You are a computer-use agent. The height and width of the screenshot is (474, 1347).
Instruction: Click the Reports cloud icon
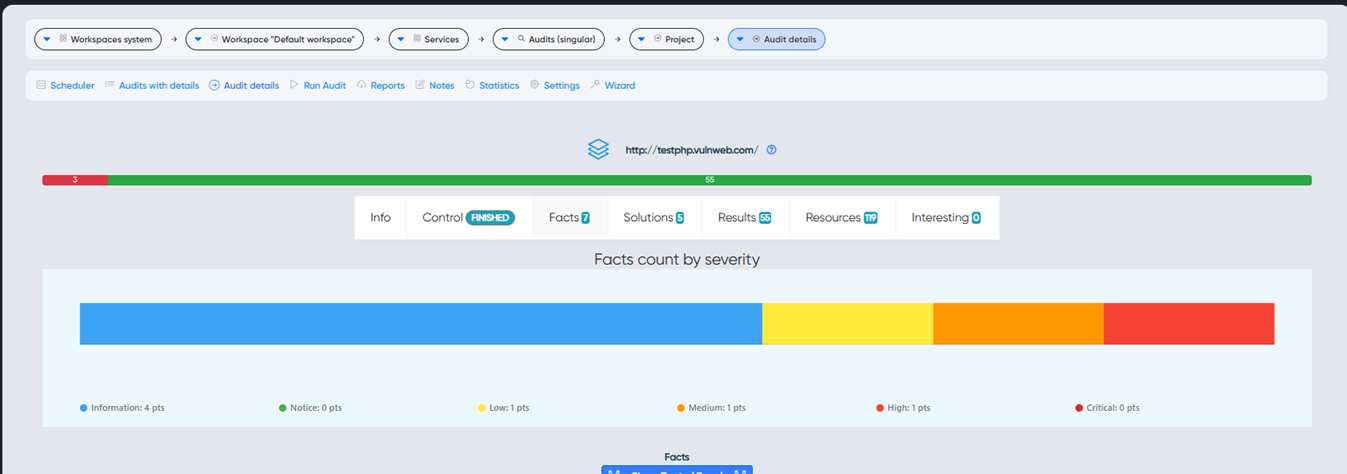pos(362,85)
